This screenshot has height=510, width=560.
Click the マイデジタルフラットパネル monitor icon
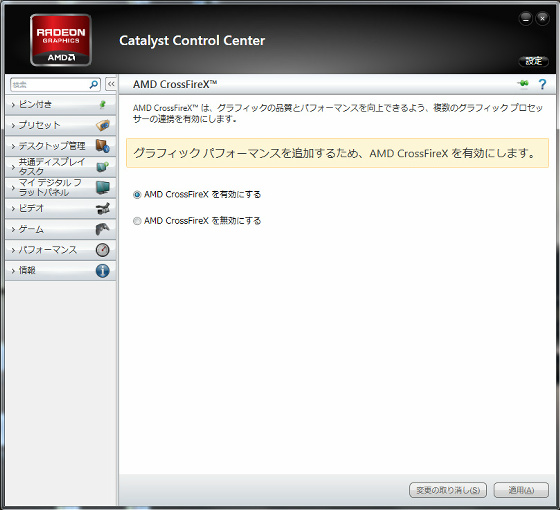pyautogui.click(x=103, y=187)
